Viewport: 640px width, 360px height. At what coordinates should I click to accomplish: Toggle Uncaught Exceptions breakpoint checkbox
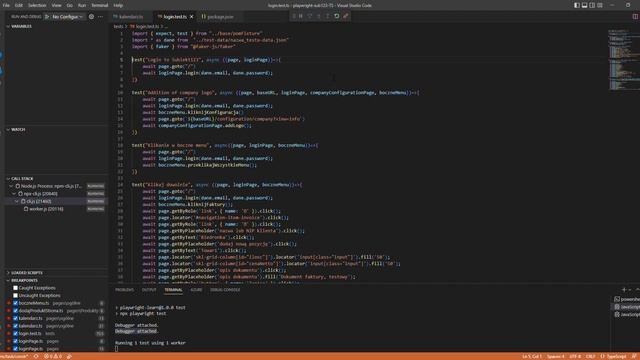click(16, 296)
